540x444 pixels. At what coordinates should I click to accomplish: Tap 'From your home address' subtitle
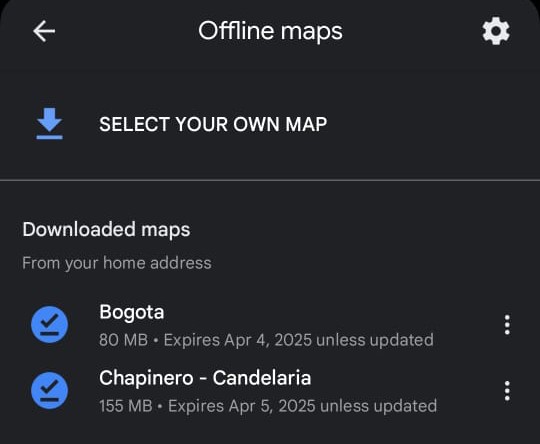click(117, 263)
